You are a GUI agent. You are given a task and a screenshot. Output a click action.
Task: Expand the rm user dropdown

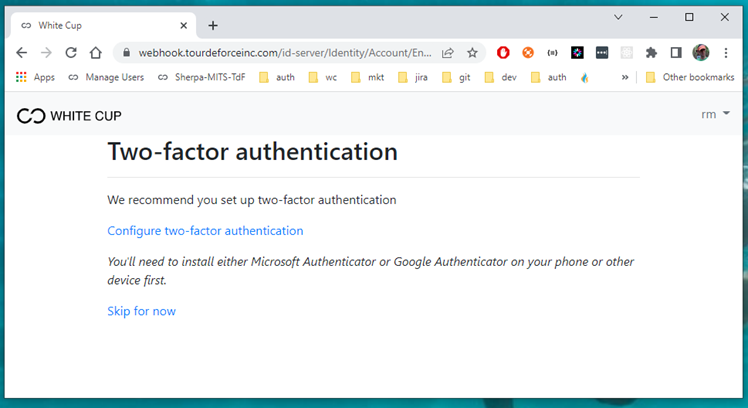pos(716,114)
